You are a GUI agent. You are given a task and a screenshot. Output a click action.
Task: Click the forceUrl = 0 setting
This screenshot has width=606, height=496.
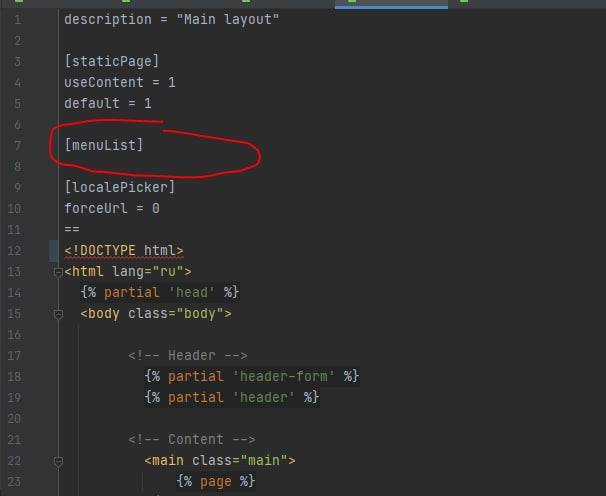coord(112,208)
